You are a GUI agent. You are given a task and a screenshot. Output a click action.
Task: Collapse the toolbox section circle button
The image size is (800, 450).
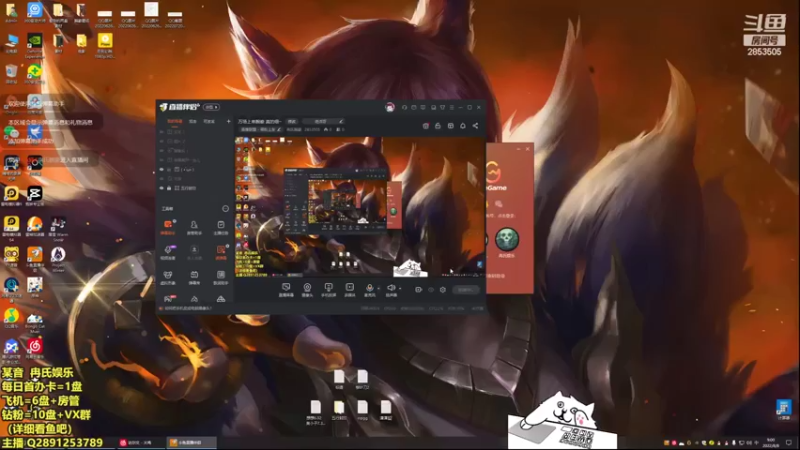point(225,209)
